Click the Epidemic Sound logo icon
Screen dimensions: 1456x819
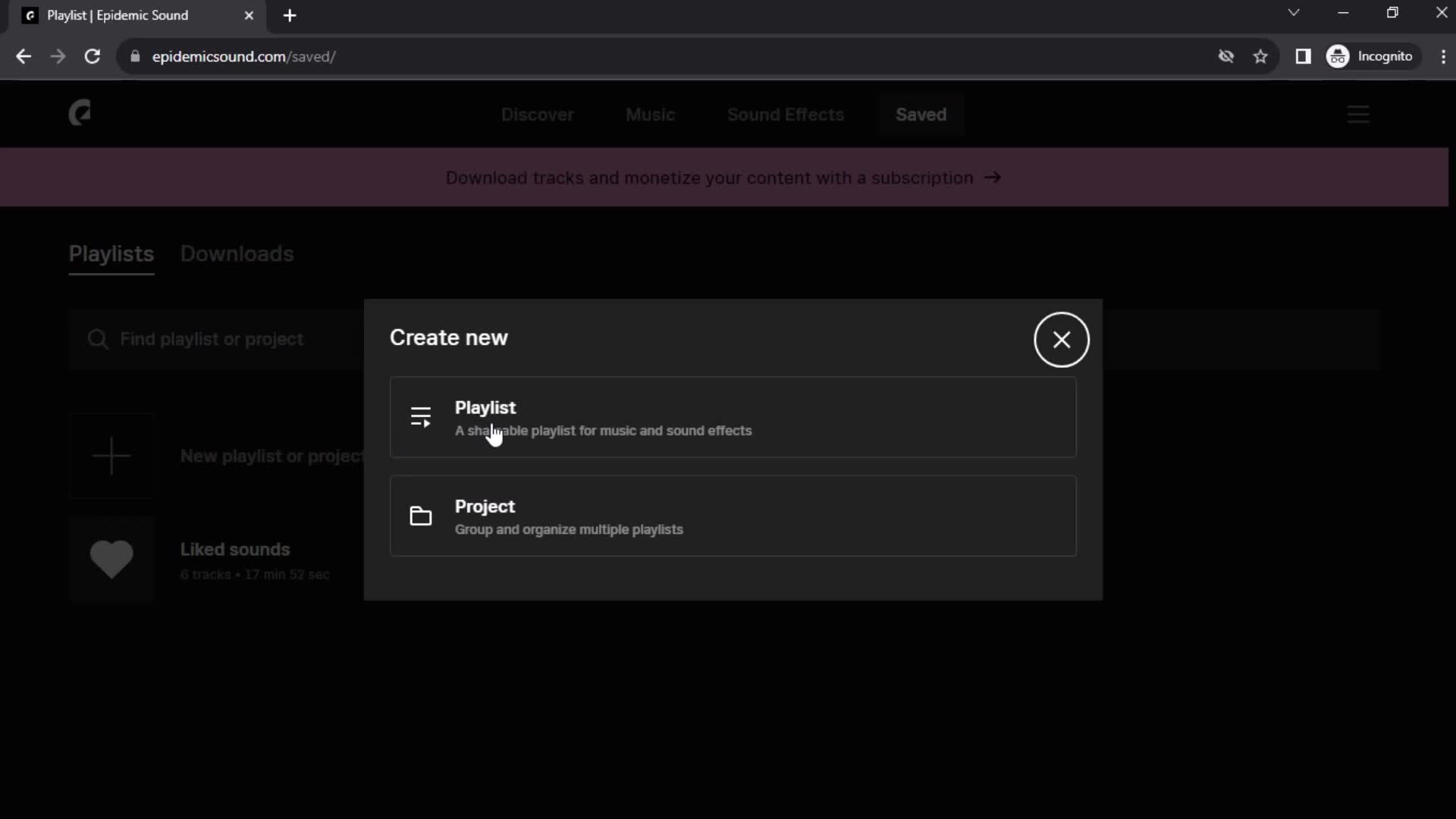coord(80,113)
